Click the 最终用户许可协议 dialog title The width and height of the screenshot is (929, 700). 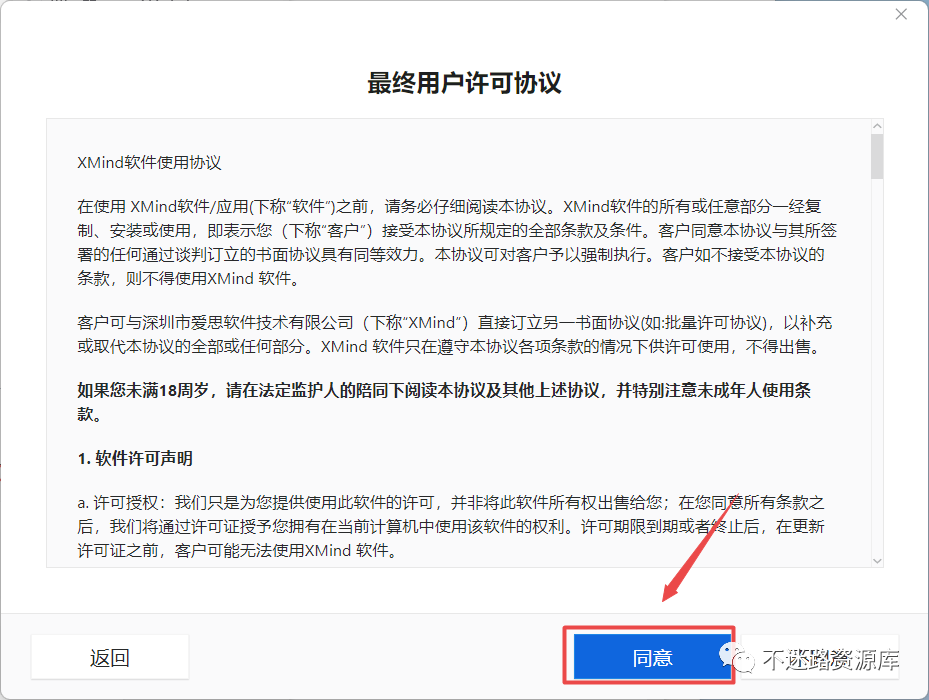(464, 82)
